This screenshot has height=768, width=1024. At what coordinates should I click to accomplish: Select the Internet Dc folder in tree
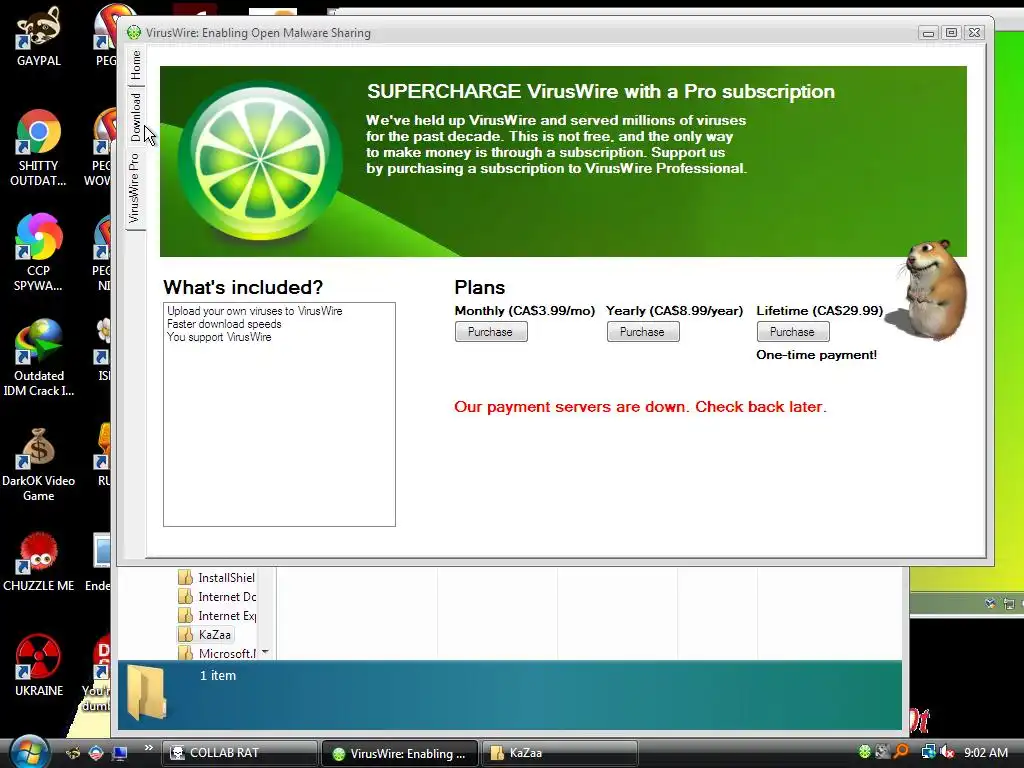pos(217,596)
